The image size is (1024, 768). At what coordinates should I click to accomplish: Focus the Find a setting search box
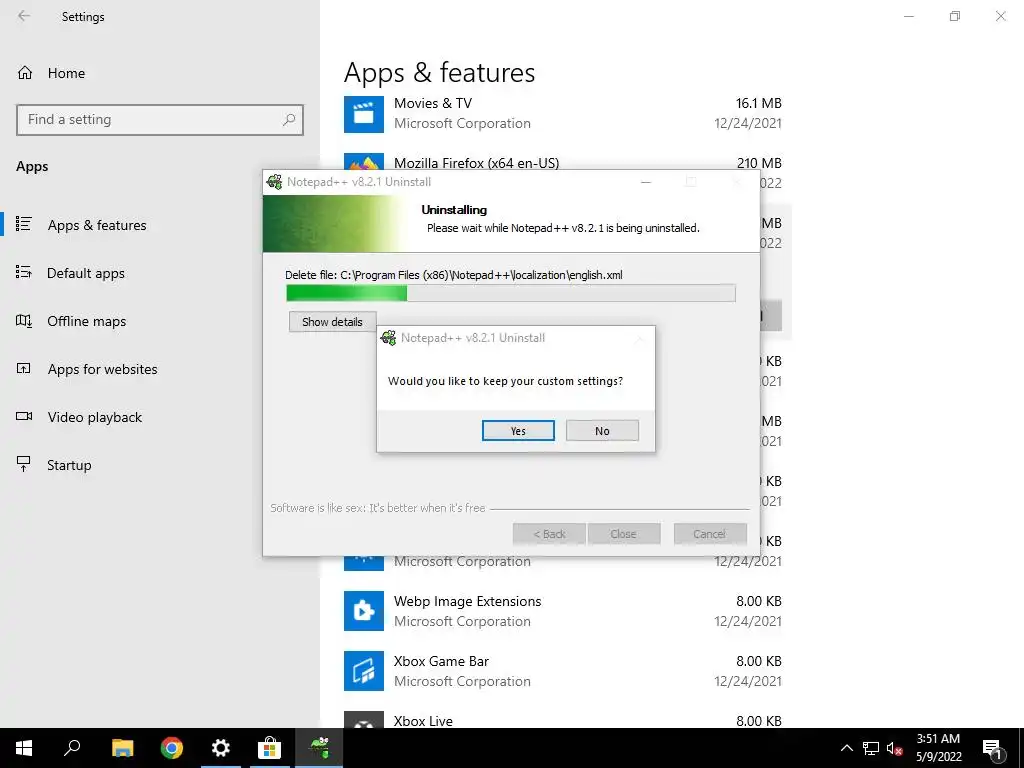[160, 120]
